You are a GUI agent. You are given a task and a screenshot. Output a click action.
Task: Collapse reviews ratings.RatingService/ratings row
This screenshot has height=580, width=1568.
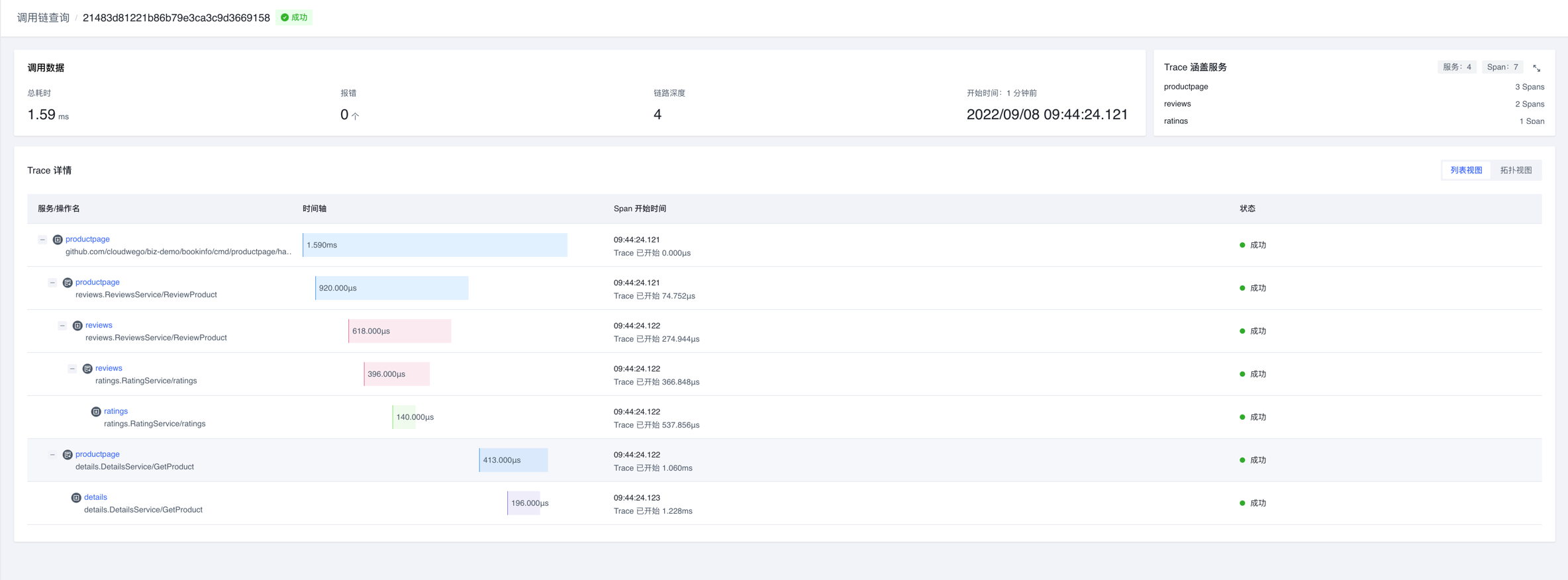pyautogui.click(x=72, y=369)
